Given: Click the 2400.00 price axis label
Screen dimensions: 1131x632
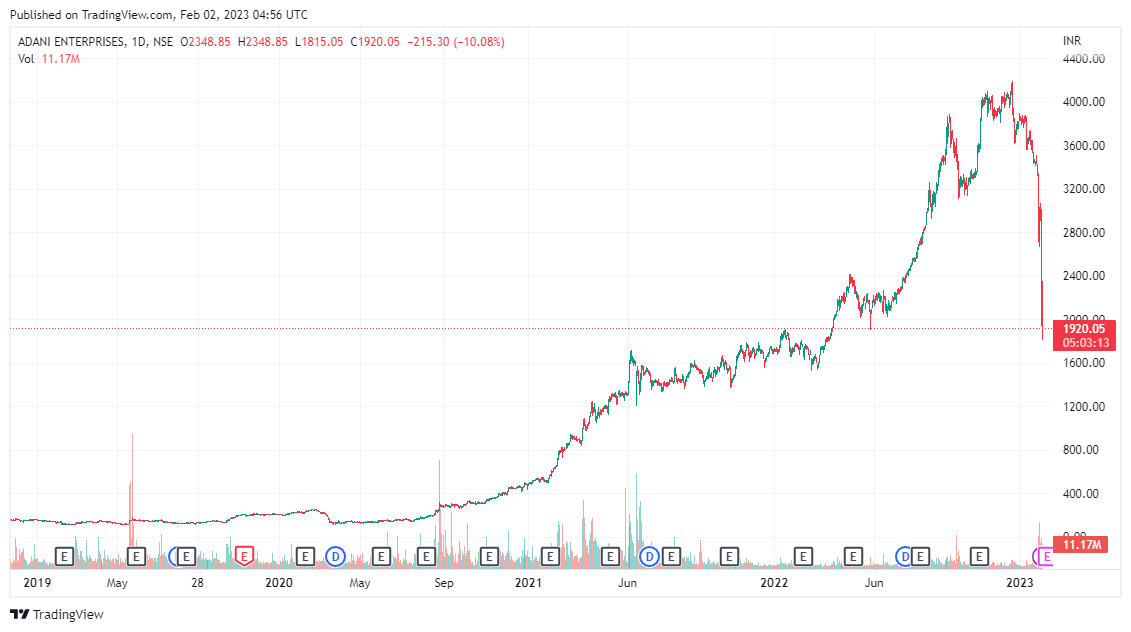Looking at the screenshot, I should pyautogui.click(x=1083, y=276).
